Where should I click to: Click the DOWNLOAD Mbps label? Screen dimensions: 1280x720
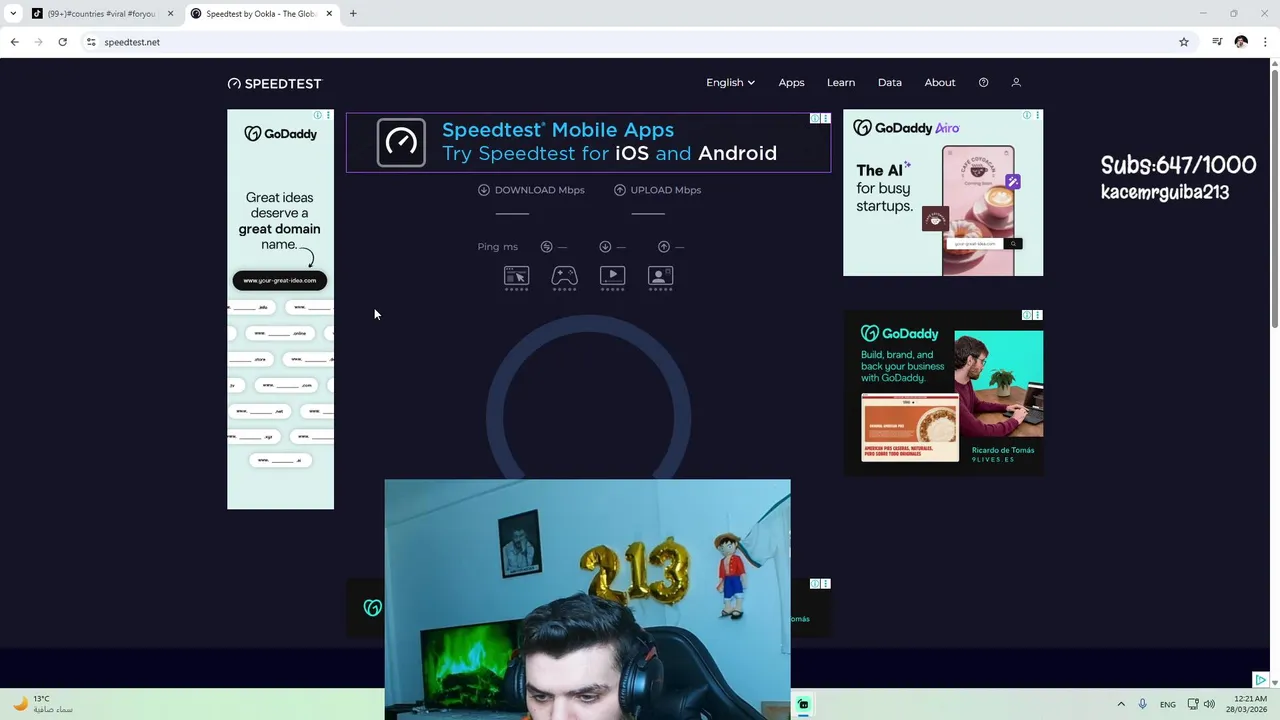coord(539,190)
